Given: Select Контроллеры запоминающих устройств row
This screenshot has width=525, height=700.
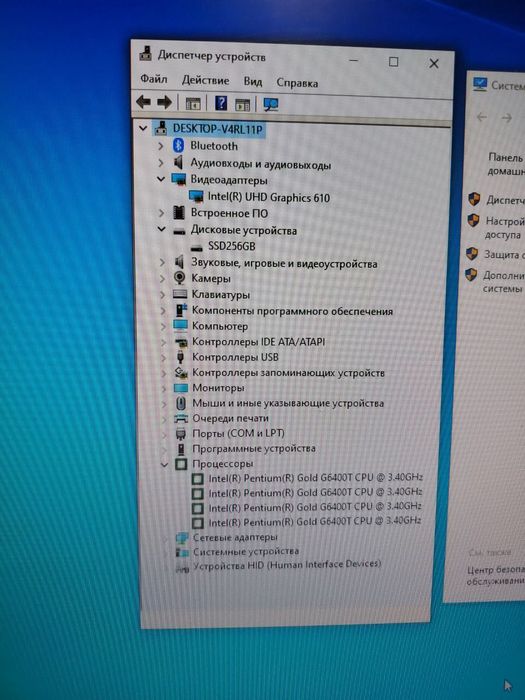Looking at the screenshot, I should point(288,372).
